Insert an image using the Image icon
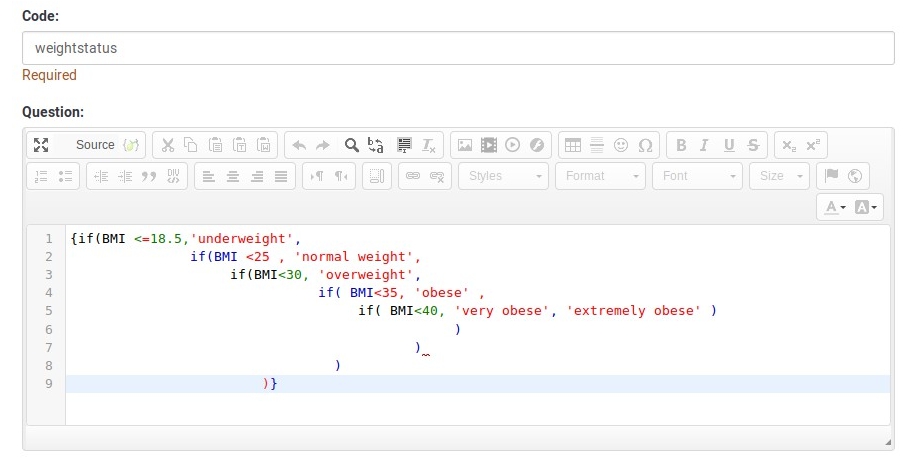Screen dimensions: 907x462 464,145
